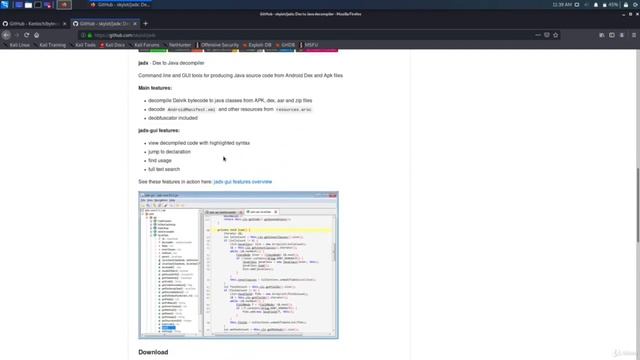The image size is (640, 360).
Task: Follow the jadx-gui features overview link
Action: (243, 182)
